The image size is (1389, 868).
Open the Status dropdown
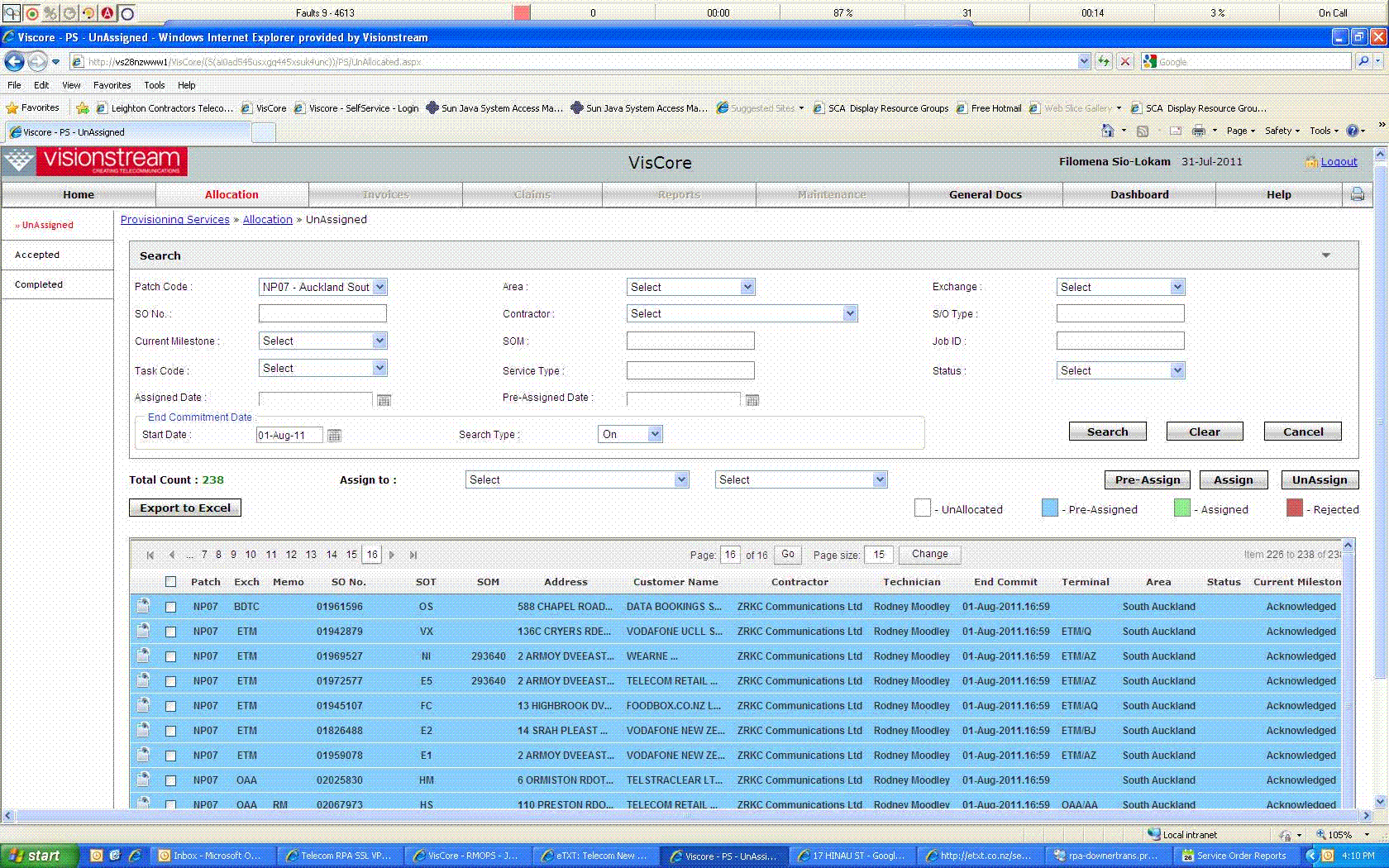click(x=1177, y=370)
